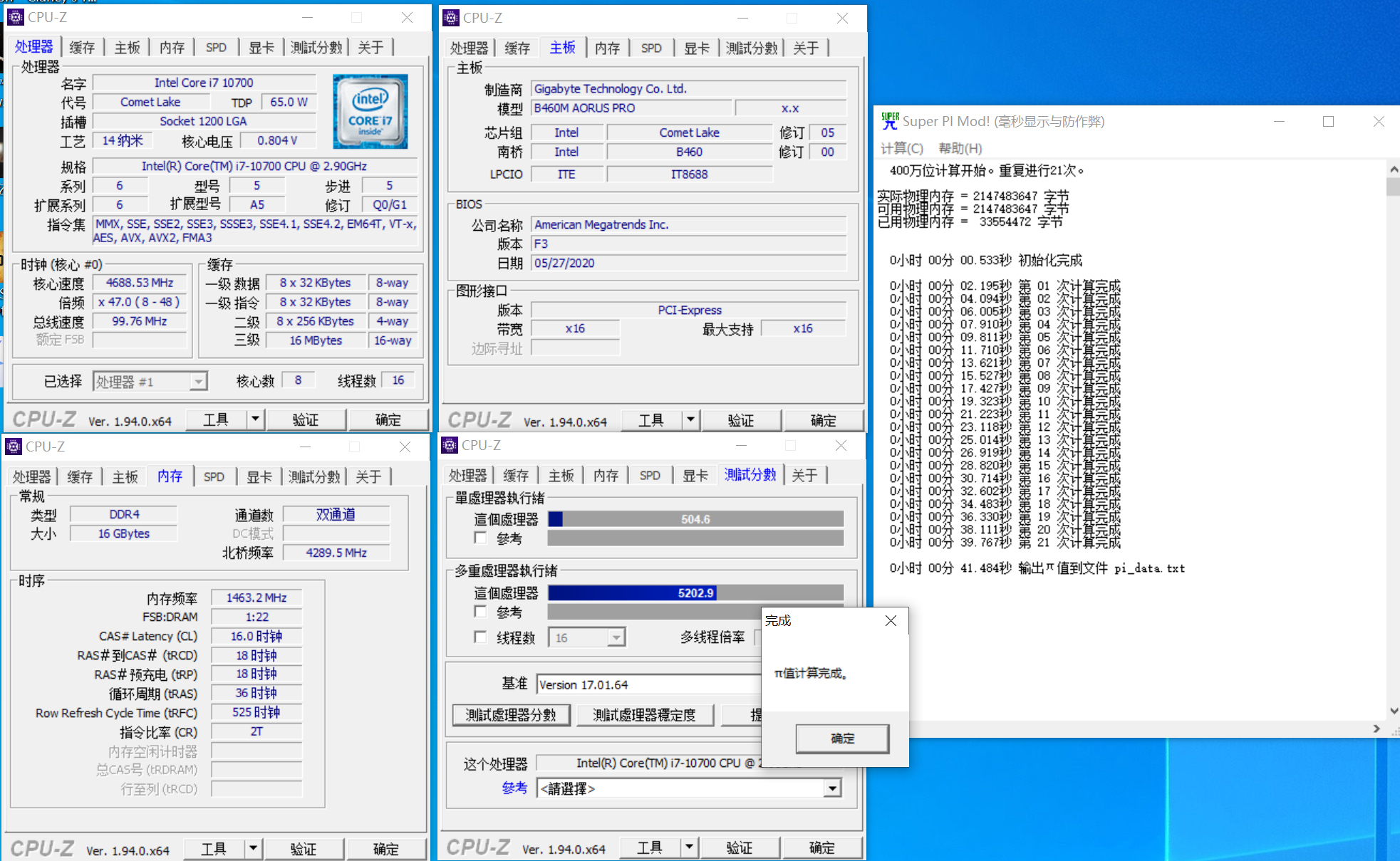Click 測試處理器穩定度 button
The height and width of the screenshot is (861, 1400).
tap(644, 714)
